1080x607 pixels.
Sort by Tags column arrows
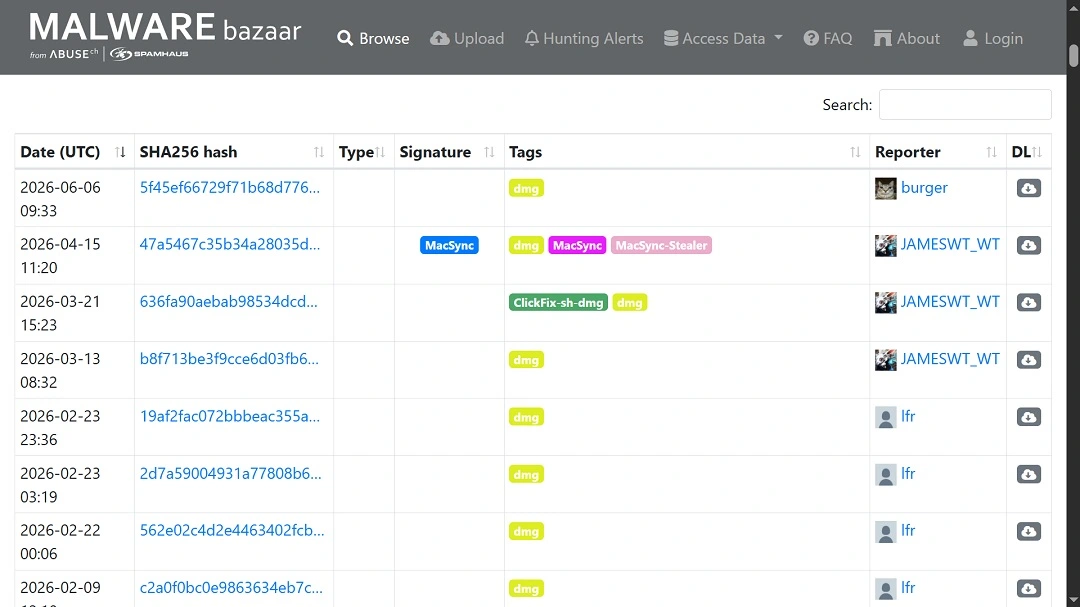(855, 152)
